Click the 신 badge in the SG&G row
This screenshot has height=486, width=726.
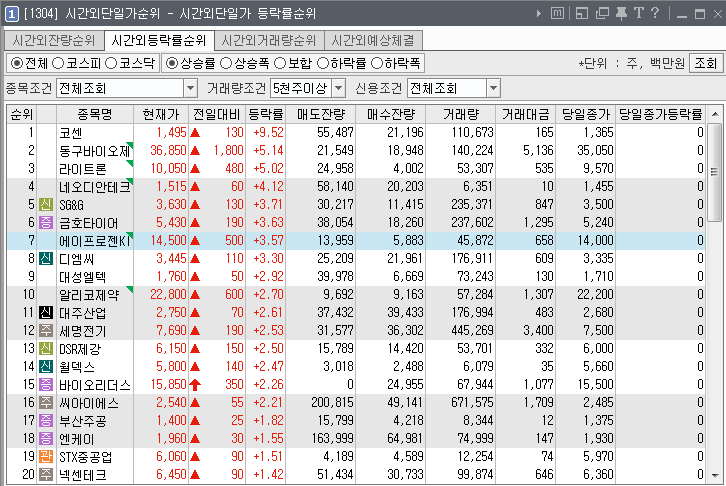(x=45, y=205)
